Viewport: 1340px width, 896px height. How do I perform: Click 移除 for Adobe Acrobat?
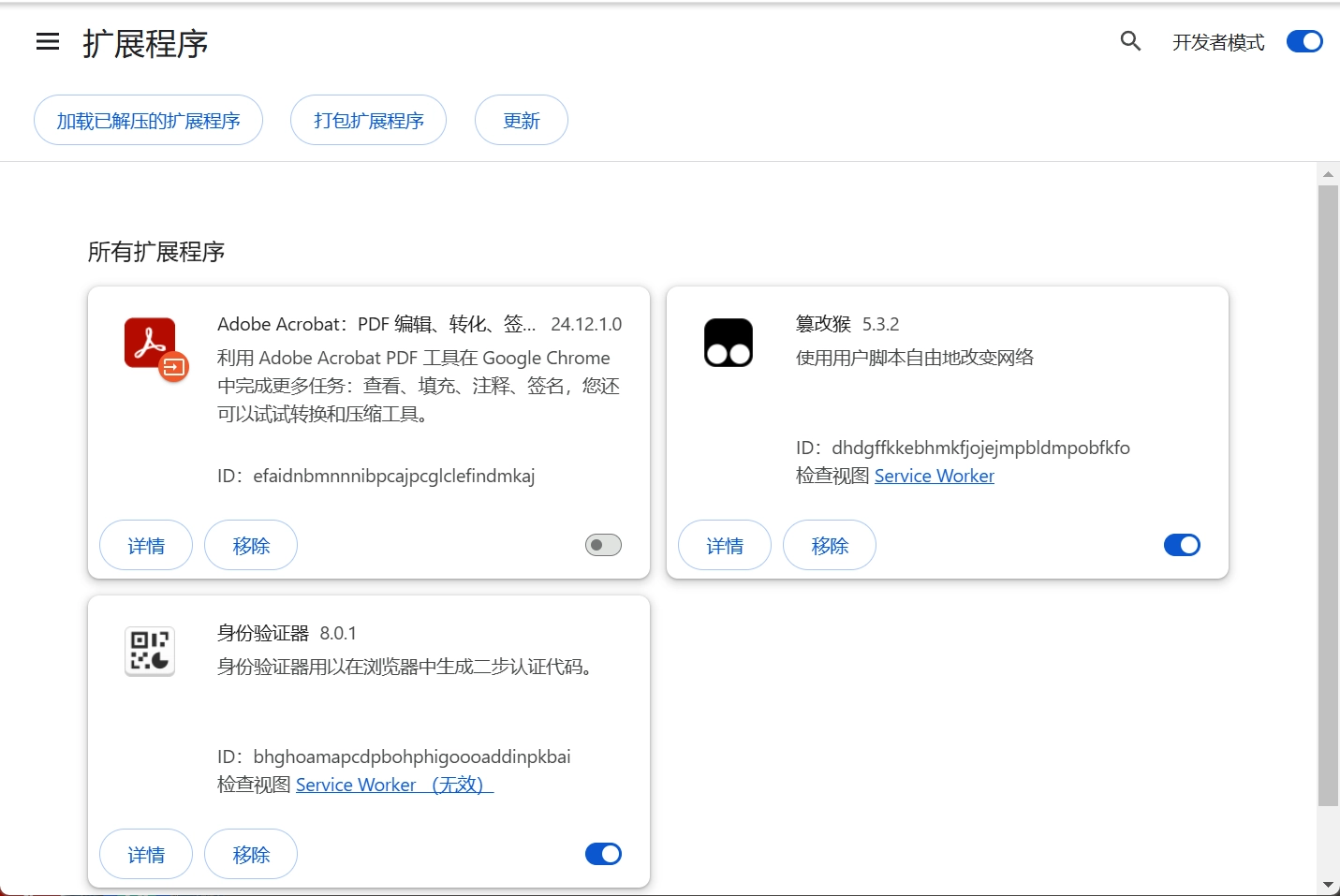click(x=251, y=545)
